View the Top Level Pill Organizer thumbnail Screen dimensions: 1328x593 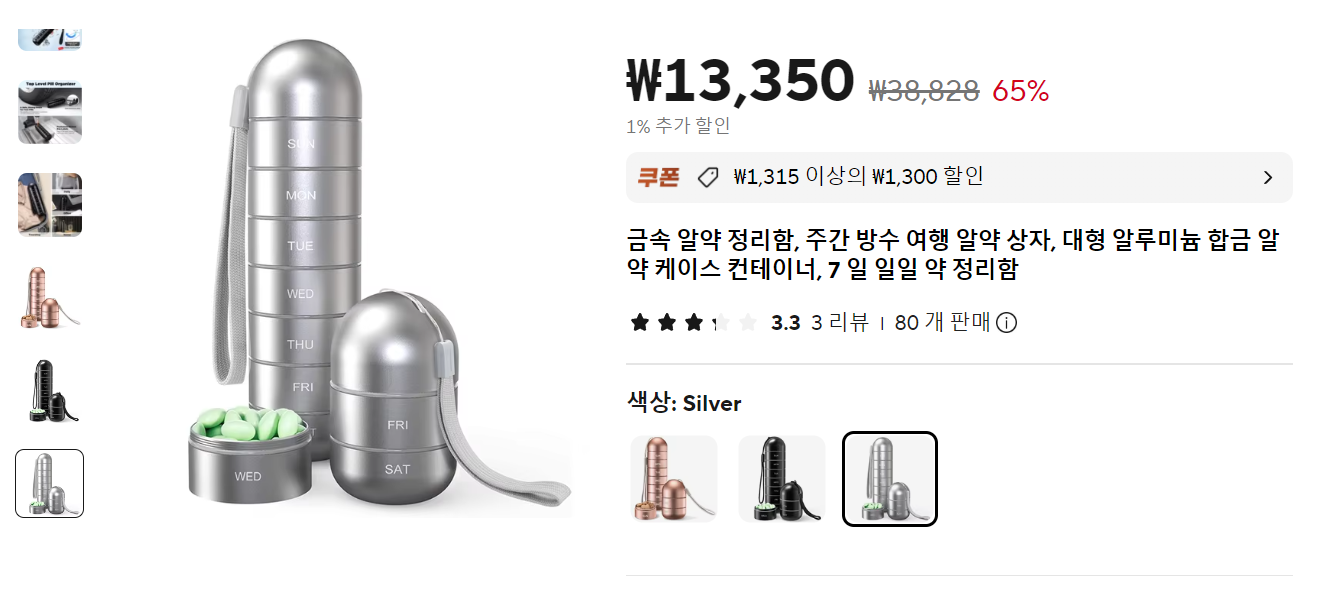point(50,112)
